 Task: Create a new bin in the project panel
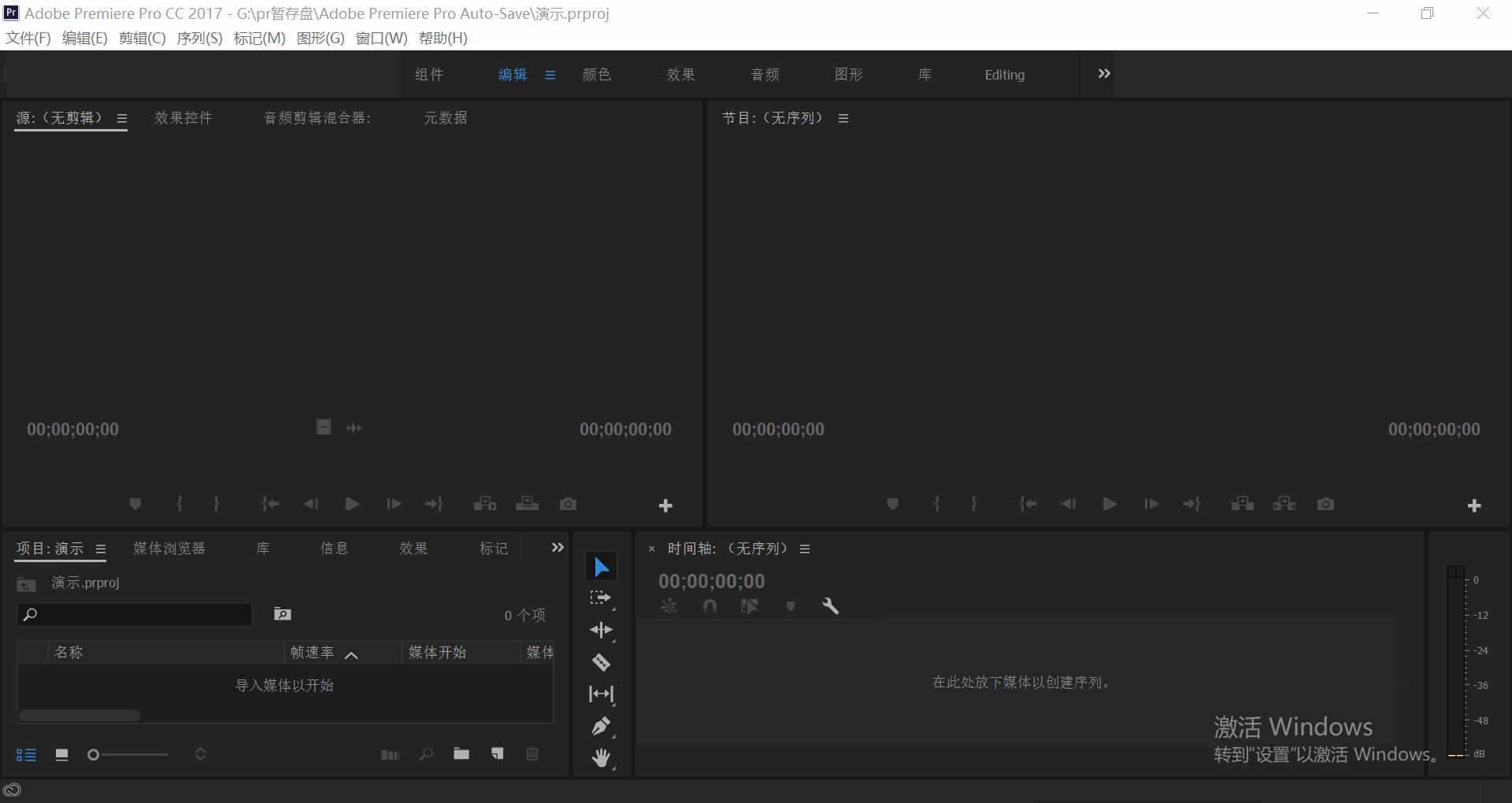tap(461, 754)
